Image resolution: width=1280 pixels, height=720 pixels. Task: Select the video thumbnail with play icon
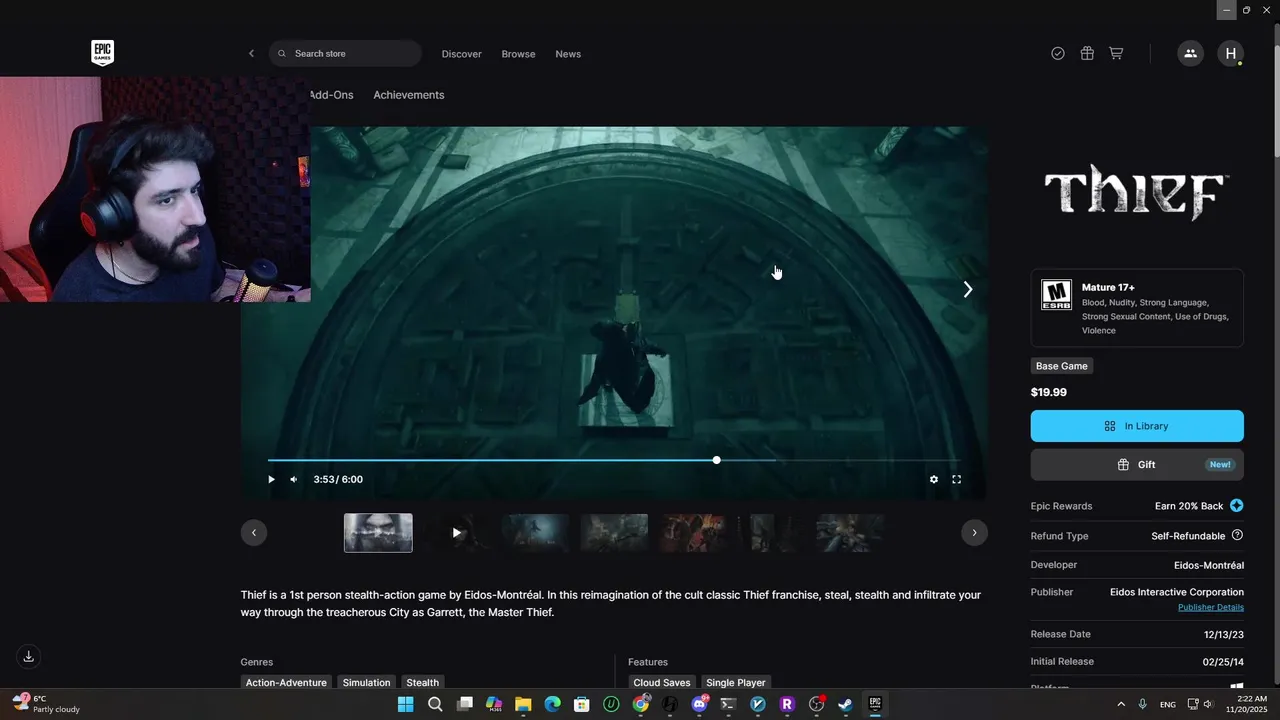pyautogui.click(x=457, y=533)
